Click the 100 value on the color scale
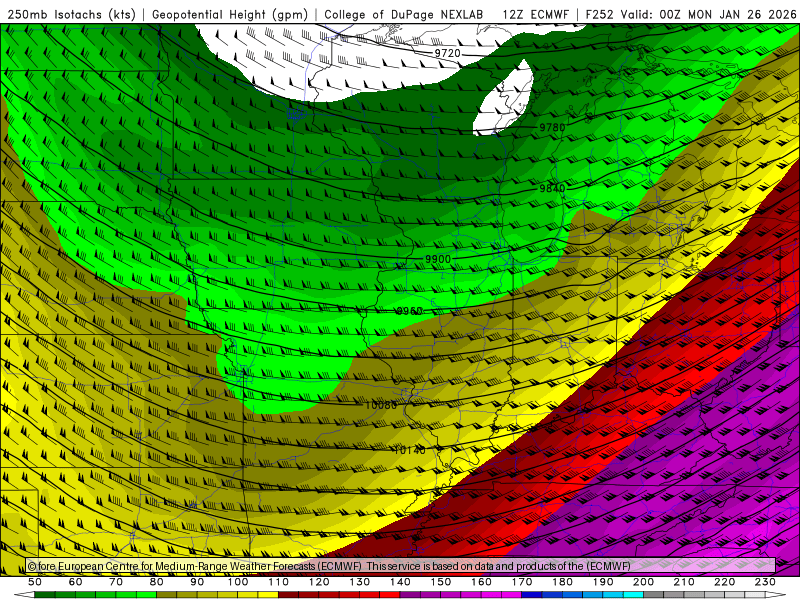 pyautogui.click(x=238, y=582)
